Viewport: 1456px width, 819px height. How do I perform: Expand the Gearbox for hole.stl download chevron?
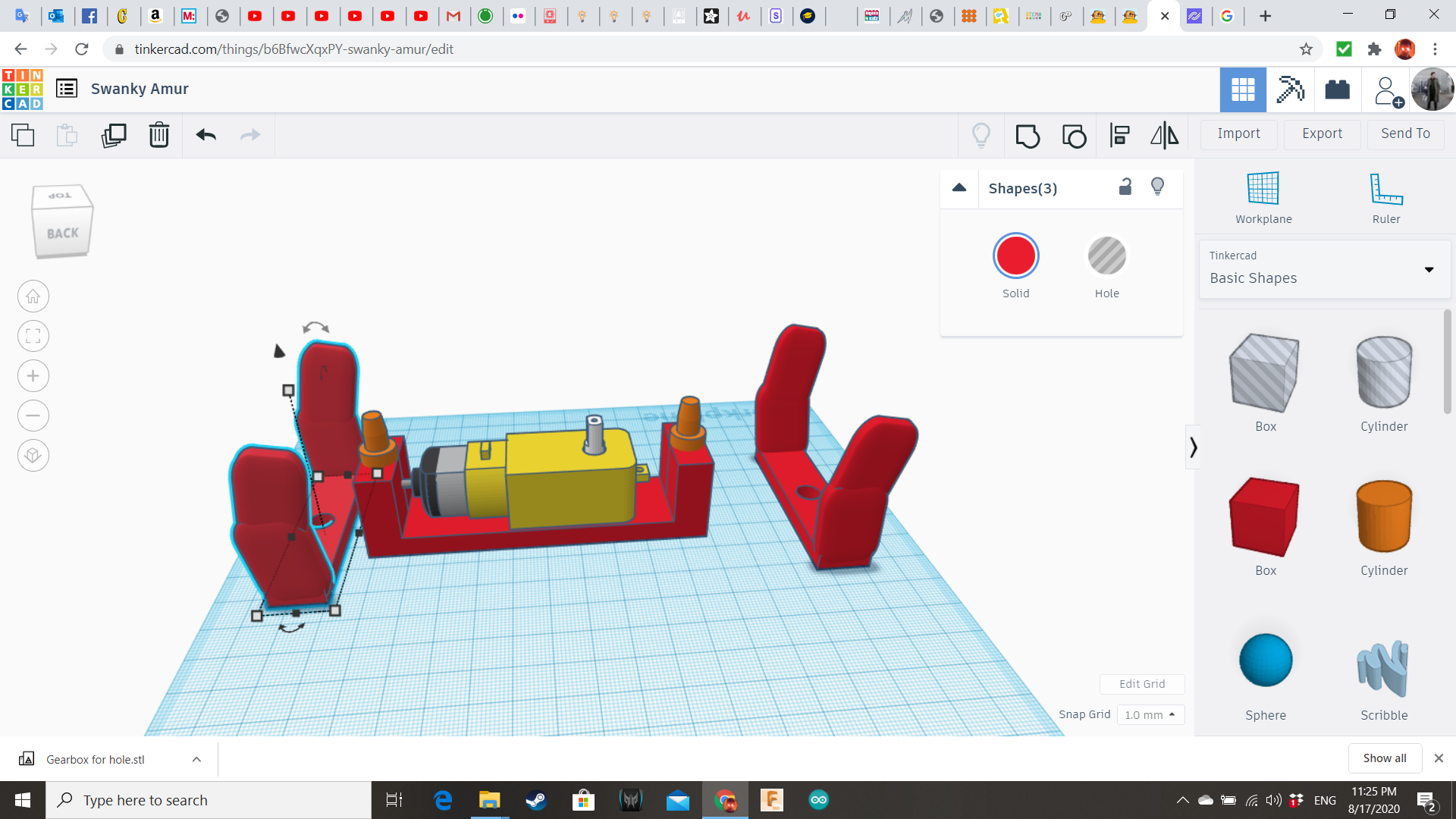[196, 758]
